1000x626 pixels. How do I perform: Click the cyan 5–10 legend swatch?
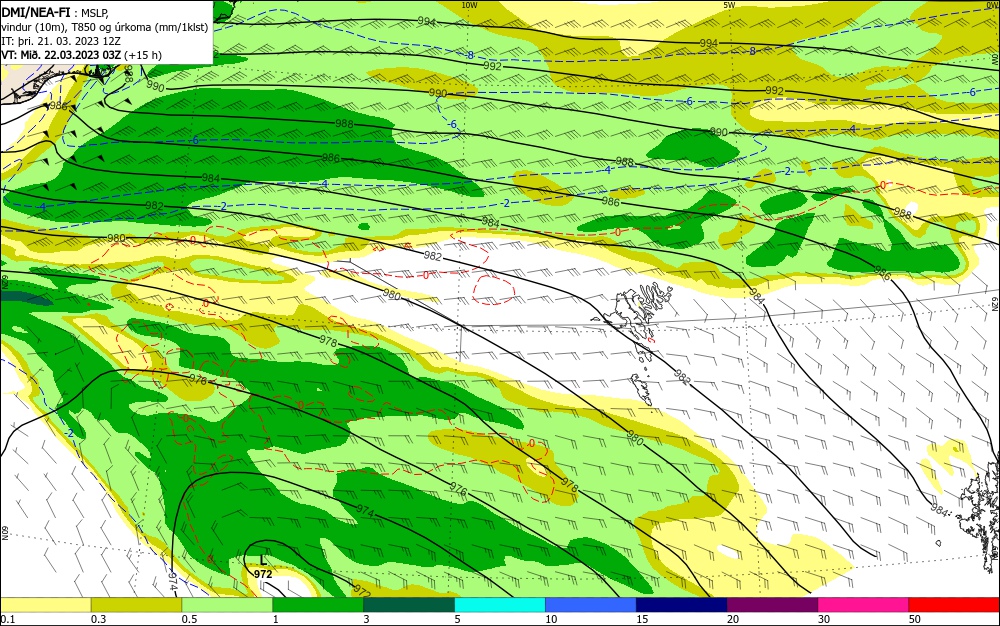[x=500, y=605]
